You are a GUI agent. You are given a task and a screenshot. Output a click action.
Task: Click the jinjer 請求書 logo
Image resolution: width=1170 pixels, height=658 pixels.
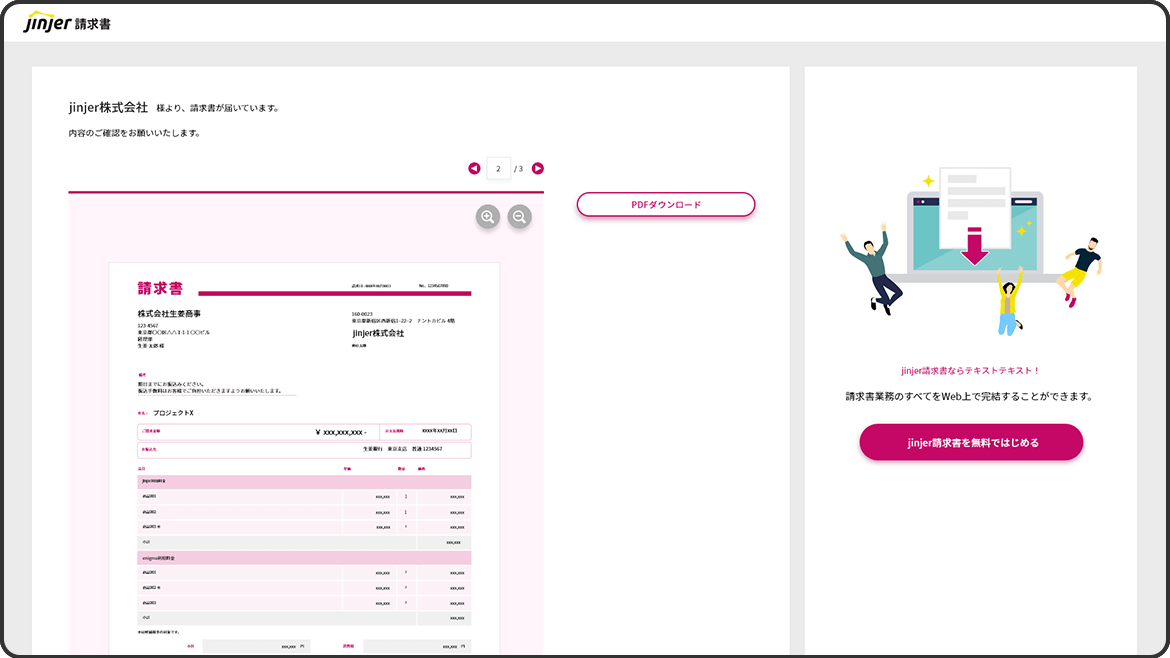point(66,22)
